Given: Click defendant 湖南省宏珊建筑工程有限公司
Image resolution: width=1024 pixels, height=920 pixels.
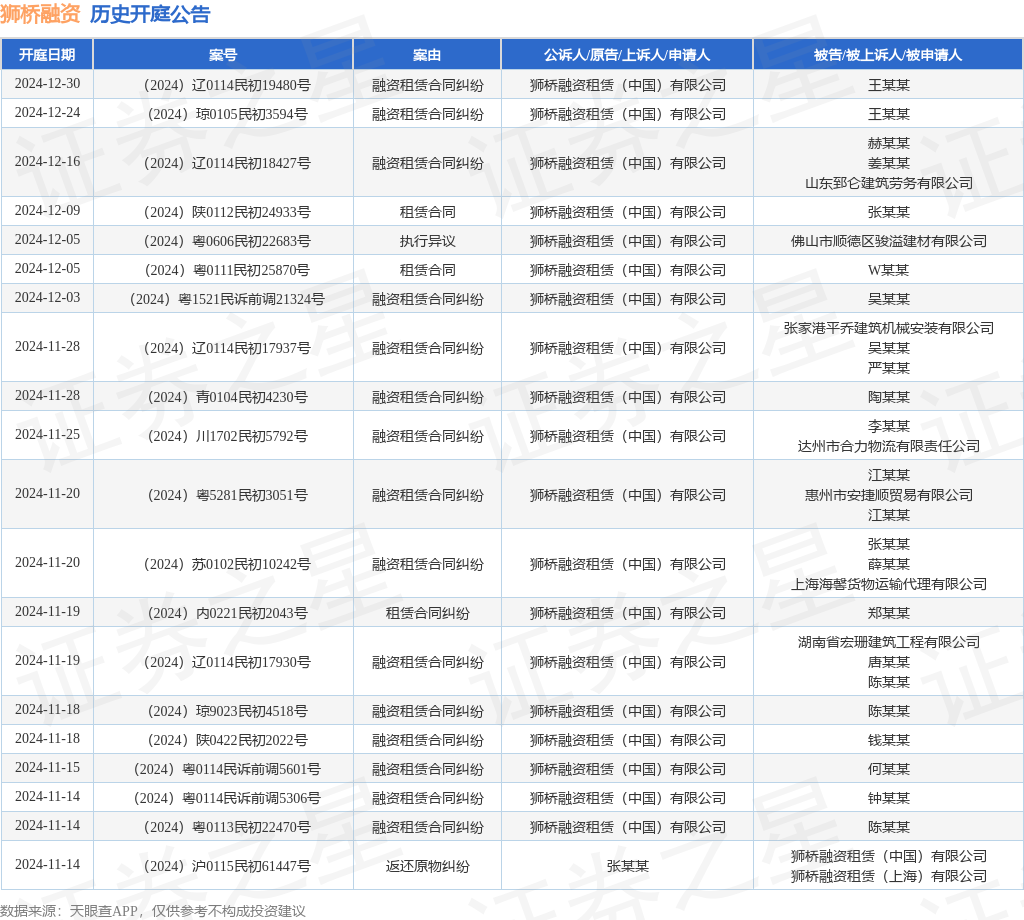Looking at the screenshot, I should click(889, 642).
